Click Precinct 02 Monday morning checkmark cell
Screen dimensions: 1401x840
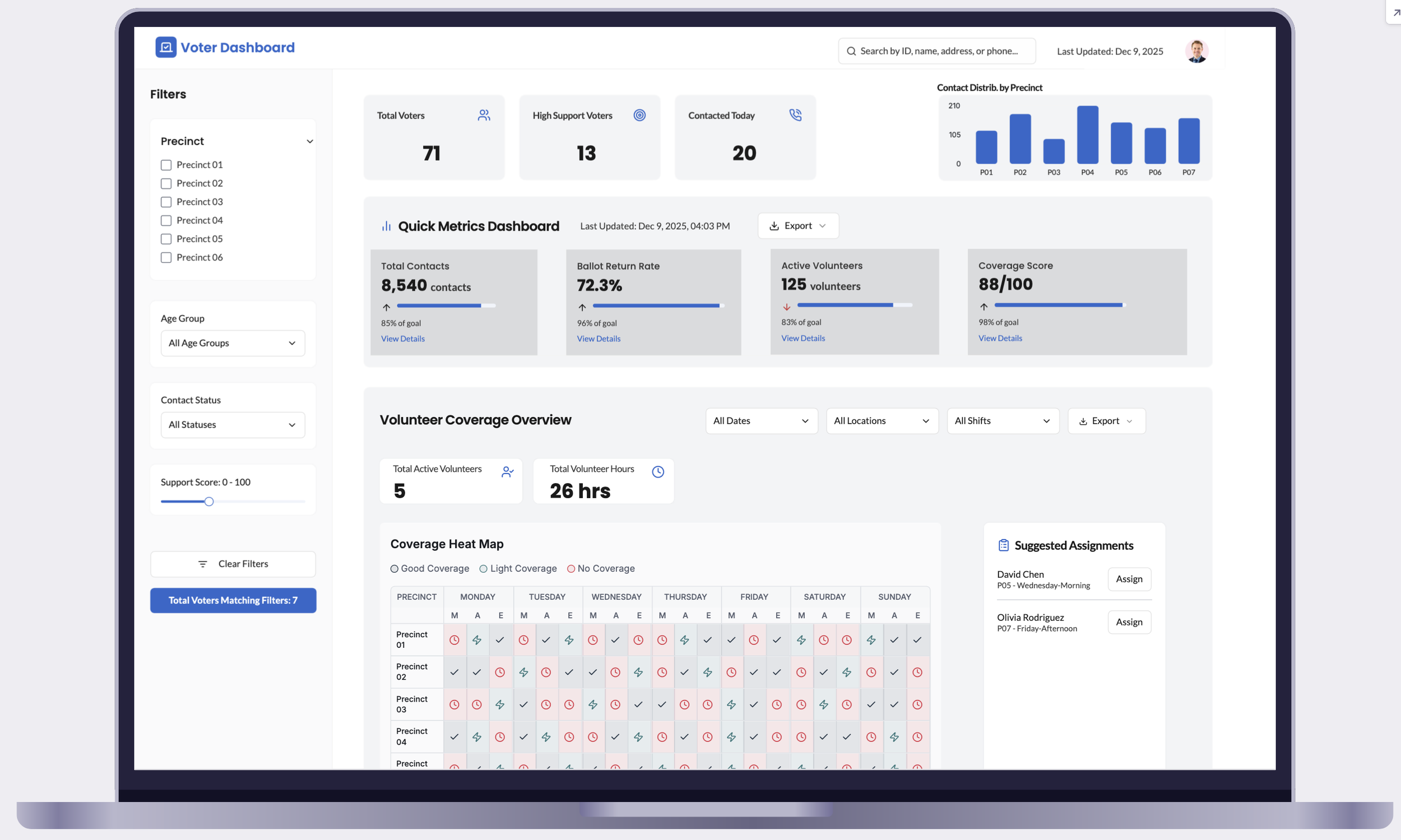coord(454,672)
